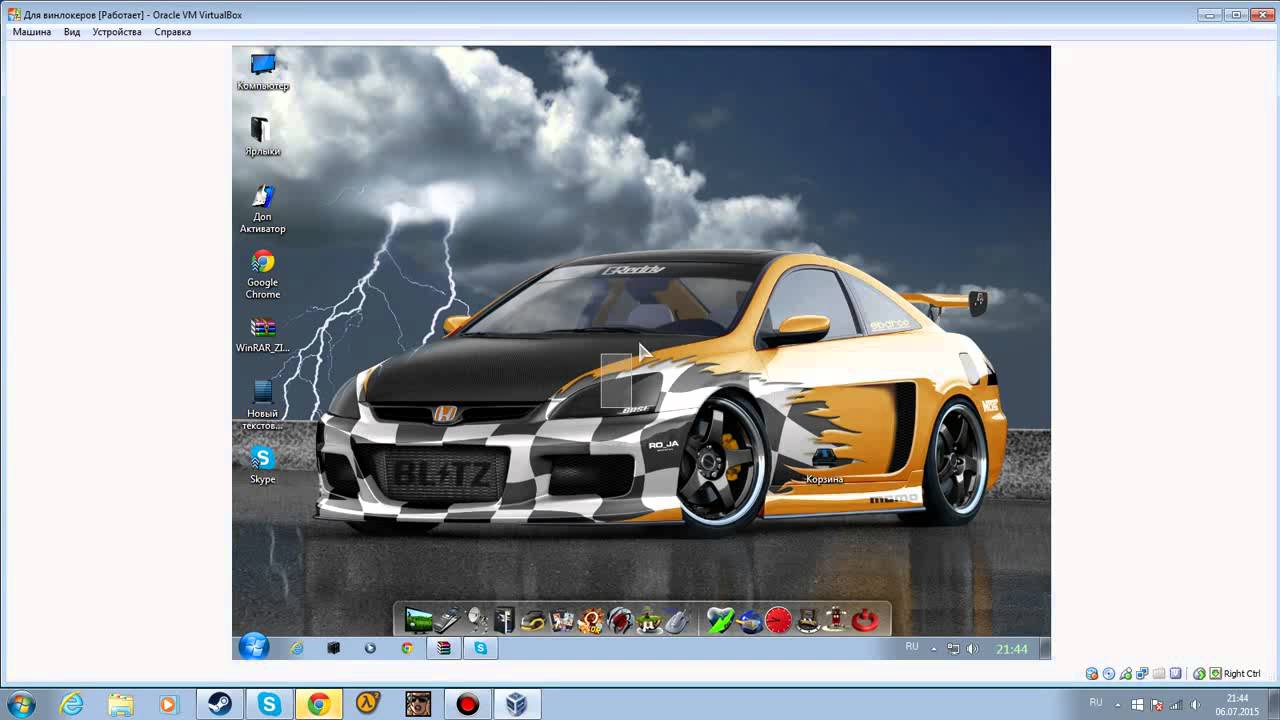1280x720 pixels.
Task: Click the black safe icon in the dock
Action: [x=504, y=620]
